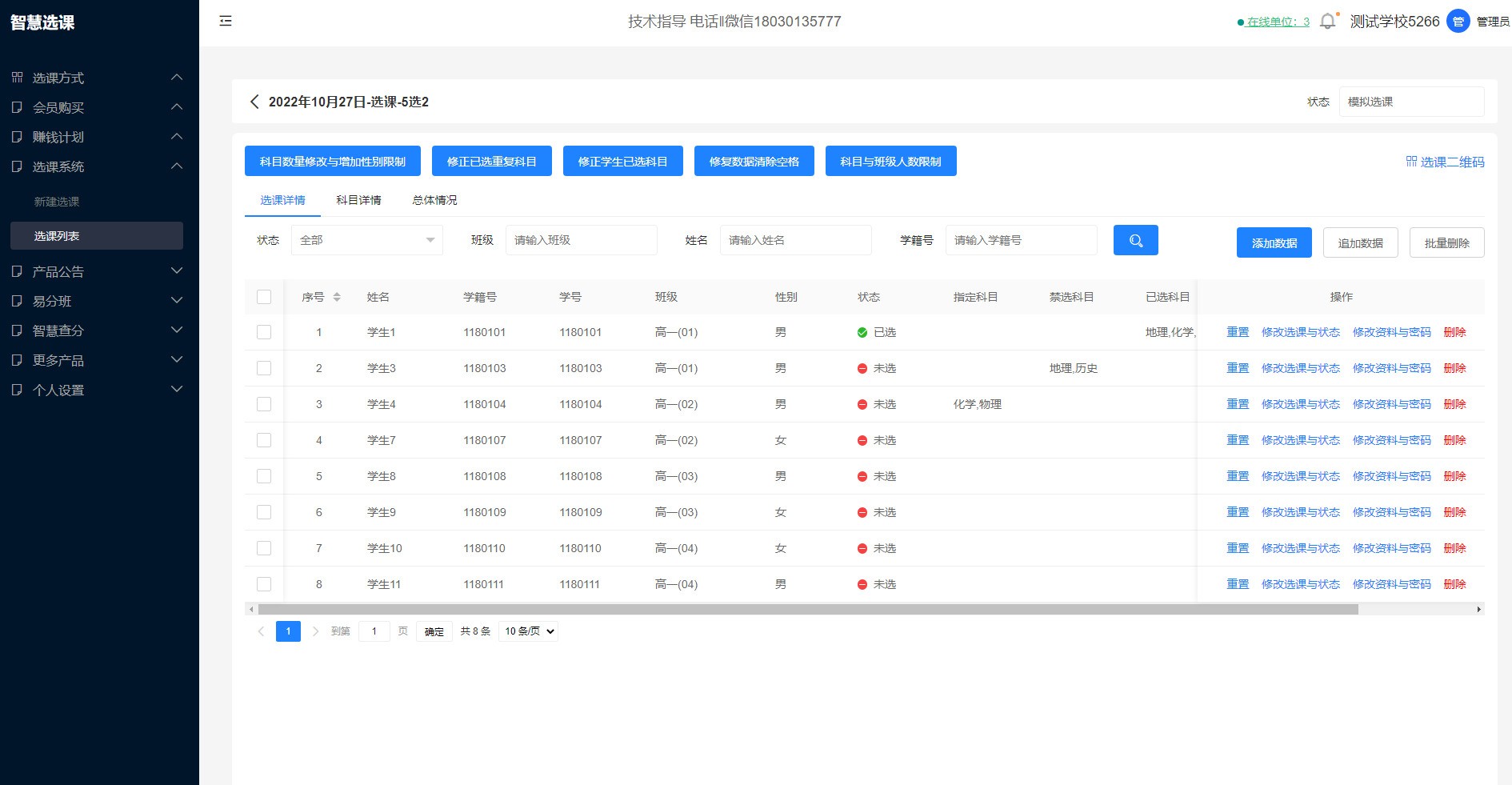Toggle the sidebar collapse hamburger icon

click(226, 21)
